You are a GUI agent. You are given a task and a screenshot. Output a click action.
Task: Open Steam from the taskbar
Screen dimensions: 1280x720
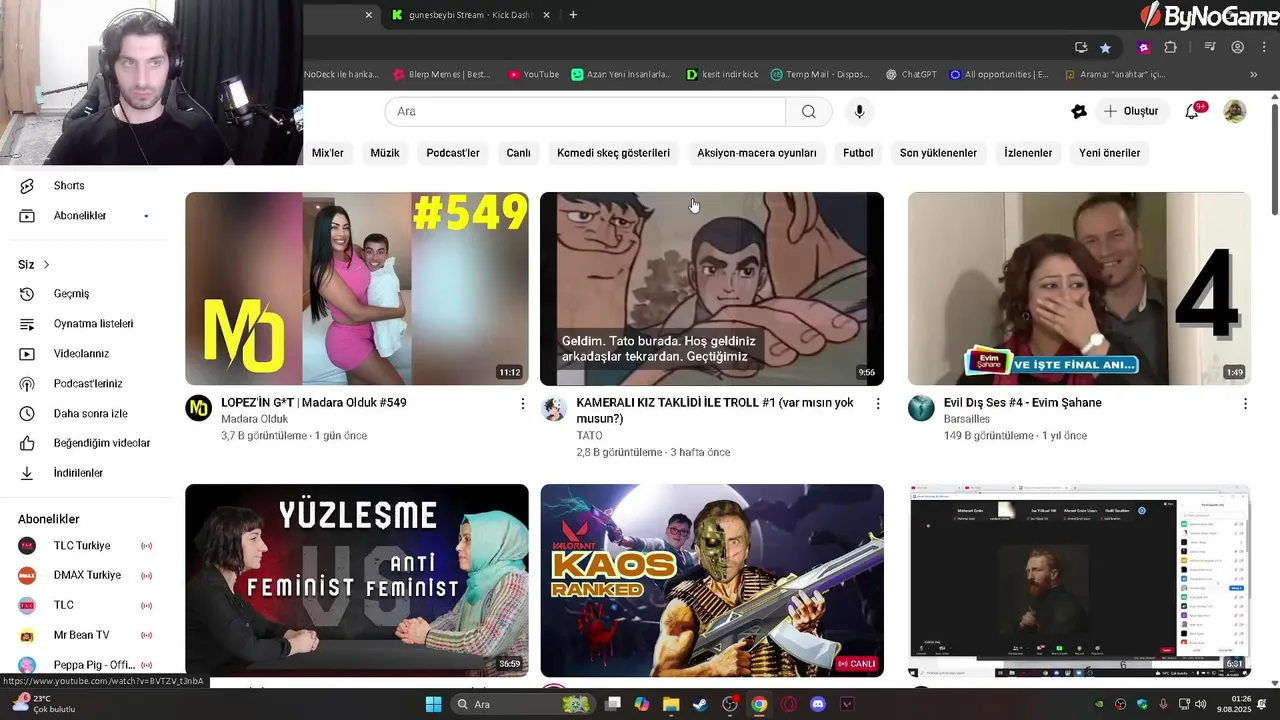pos(700,704)
